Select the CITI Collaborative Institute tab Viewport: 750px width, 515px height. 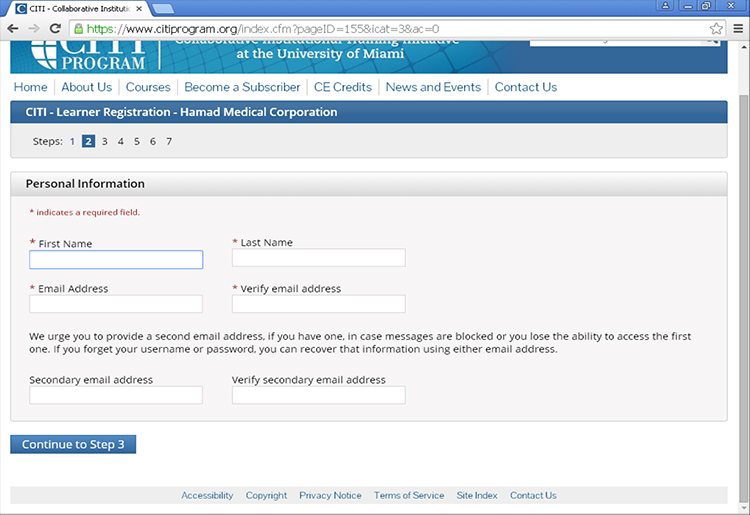coord(79,9)
